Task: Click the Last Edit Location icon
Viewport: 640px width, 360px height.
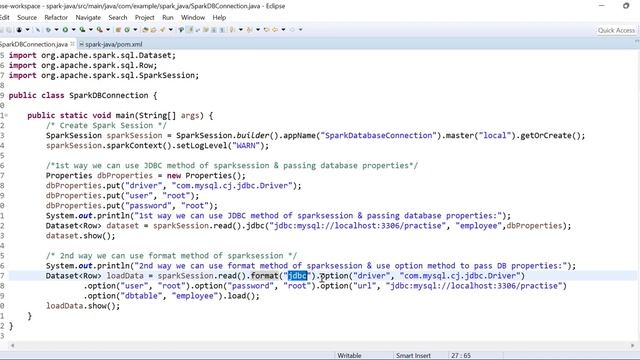Action: 266,29
